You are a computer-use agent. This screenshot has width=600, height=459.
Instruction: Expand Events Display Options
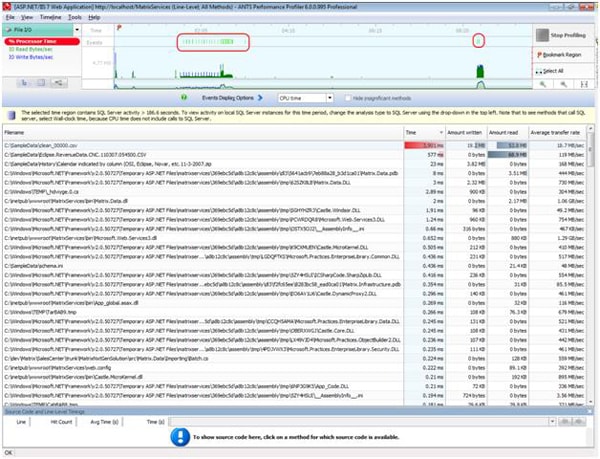click(x=232, y=98)
